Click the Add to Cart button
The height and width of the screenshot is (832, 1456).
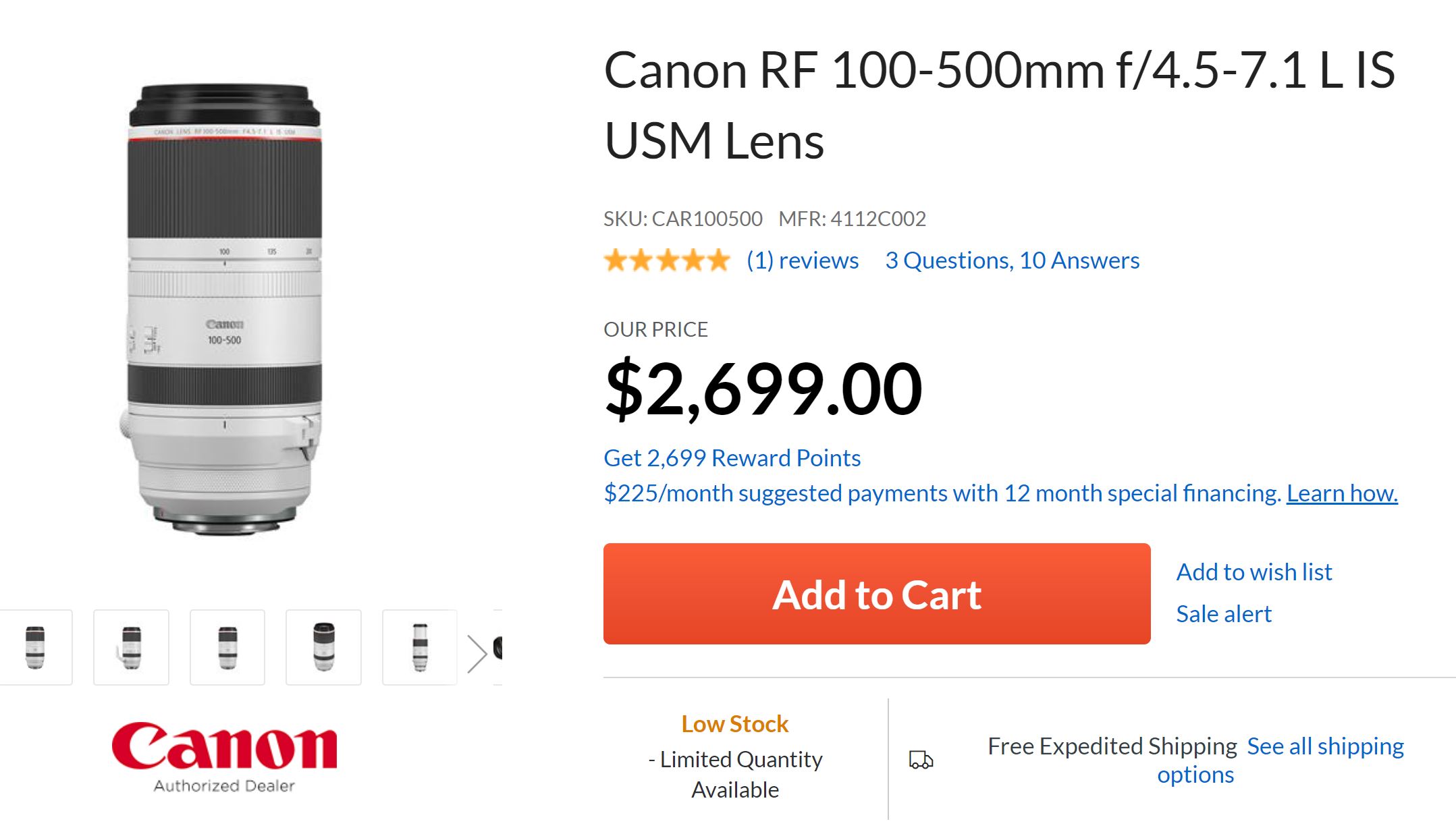(x=876, y=594)
